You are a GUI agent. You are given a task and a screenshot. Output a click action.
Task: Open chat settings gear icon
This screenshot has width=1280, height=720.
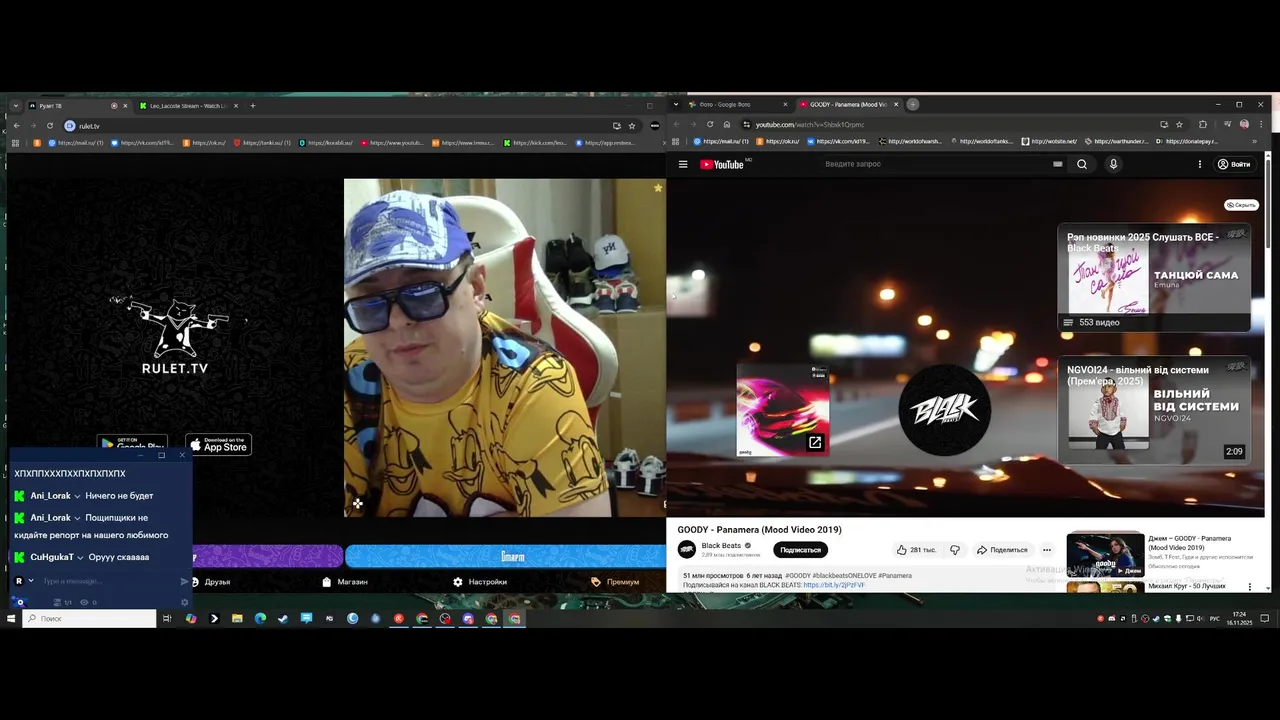pyautogui.click(x=185, y=602)
